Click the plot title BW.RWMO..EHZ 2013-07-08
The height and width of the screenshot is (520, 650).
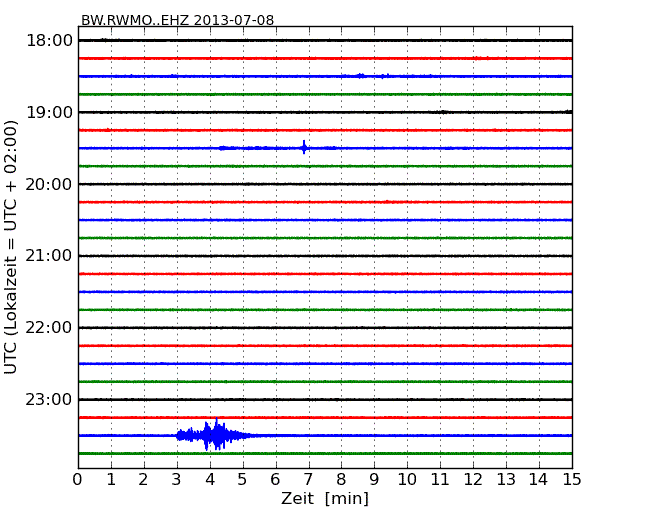point(177,20)
